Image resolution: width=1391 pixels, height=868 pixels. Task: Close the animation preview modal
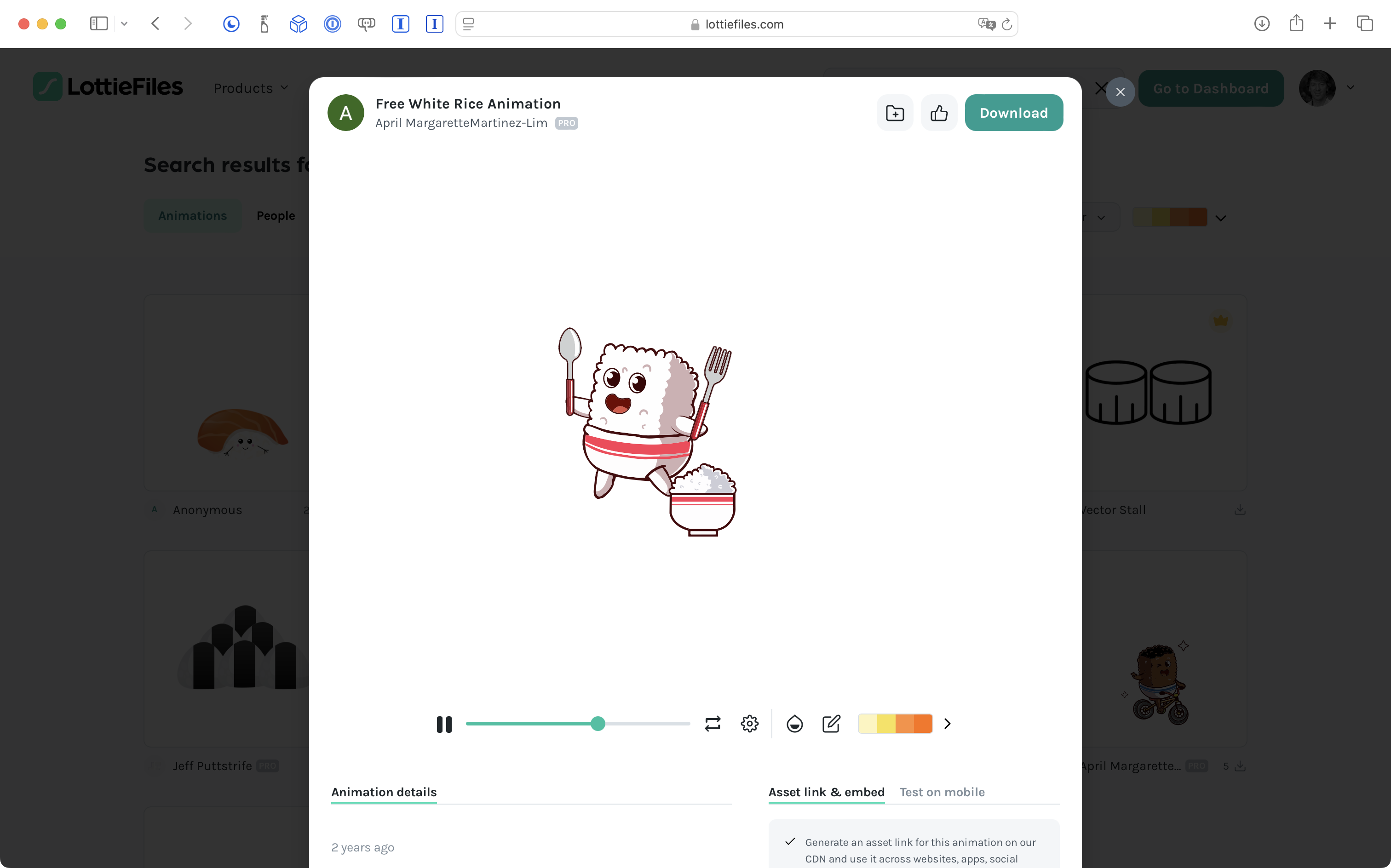click(x=1120, y=92)
